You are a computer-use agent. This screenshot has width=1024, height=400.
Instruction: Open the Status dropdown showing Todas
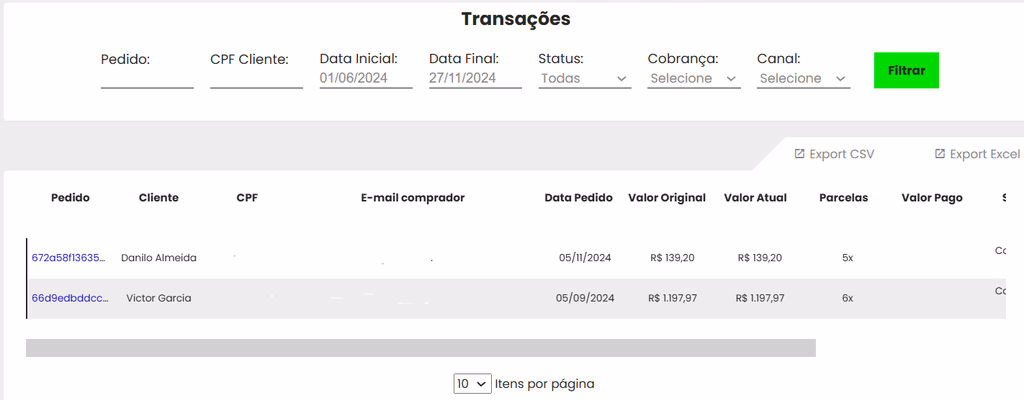584,78
